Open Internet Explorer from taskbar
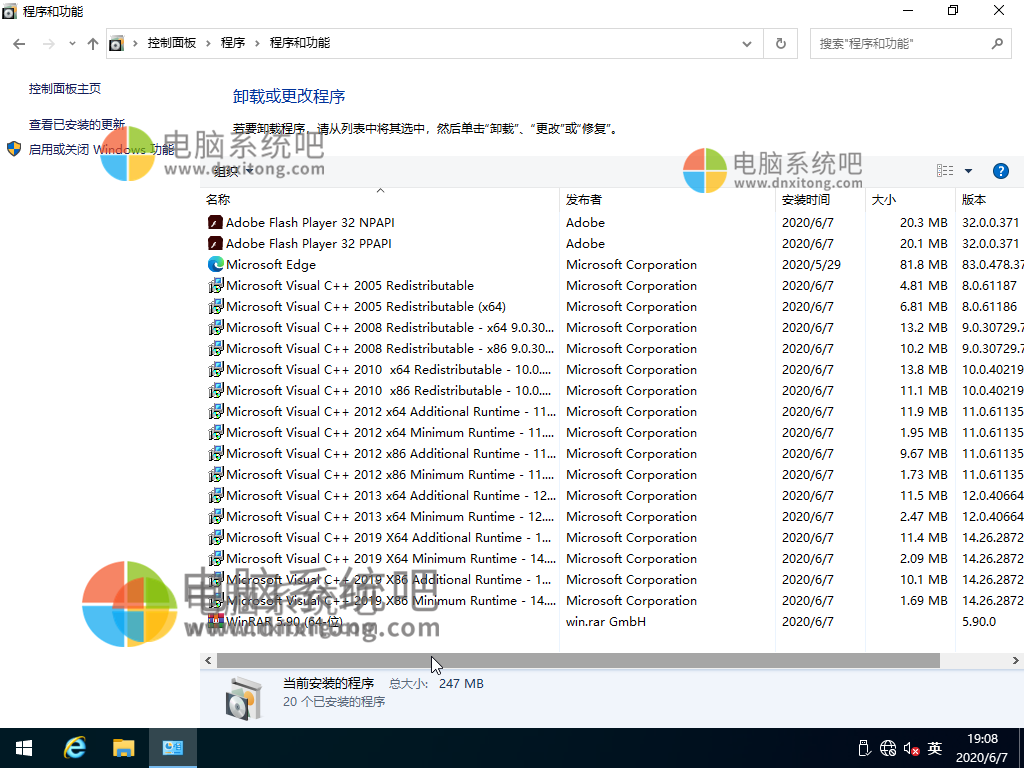 (x=74, y=747)
